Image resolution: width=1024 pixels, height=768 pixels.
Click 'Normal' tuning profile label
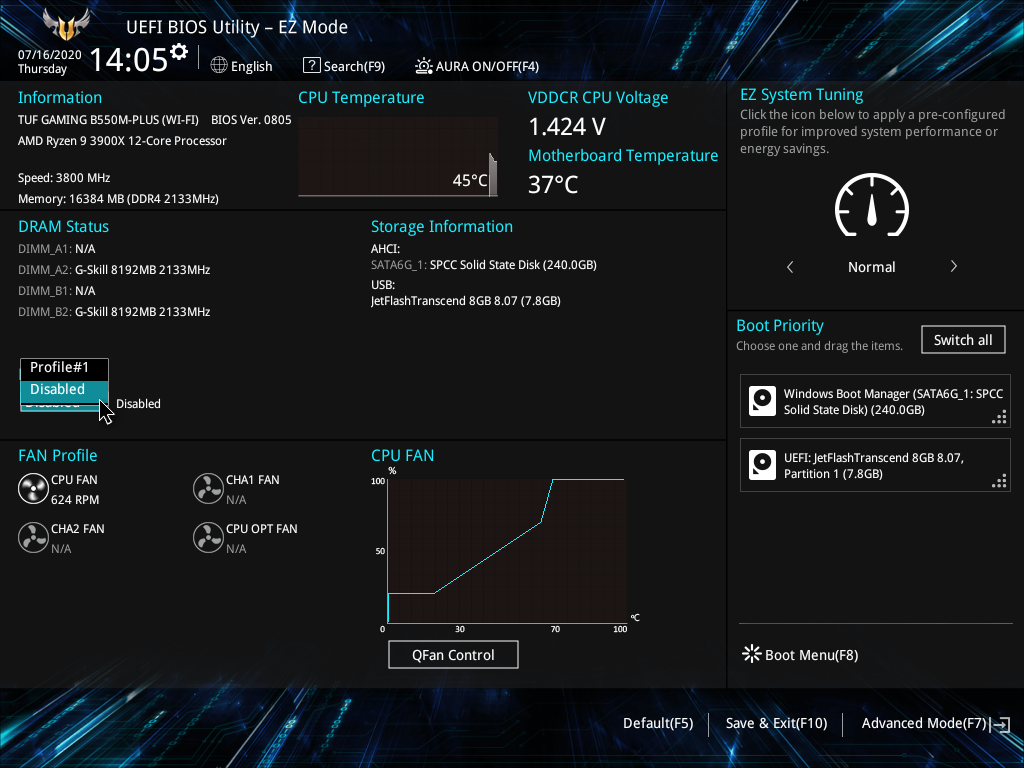click(872, 266)
